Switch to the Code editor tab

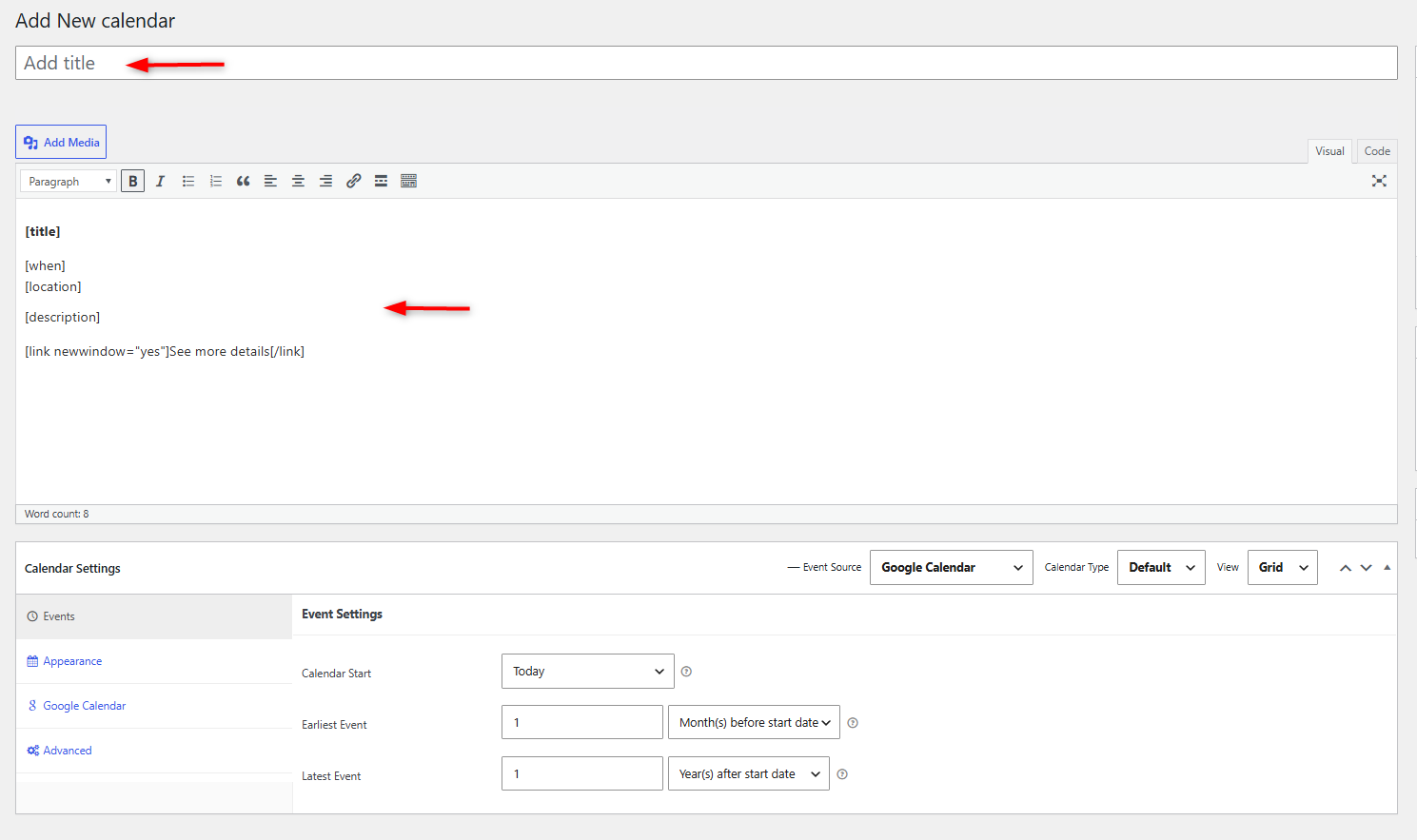click(x=1377, y=151)
